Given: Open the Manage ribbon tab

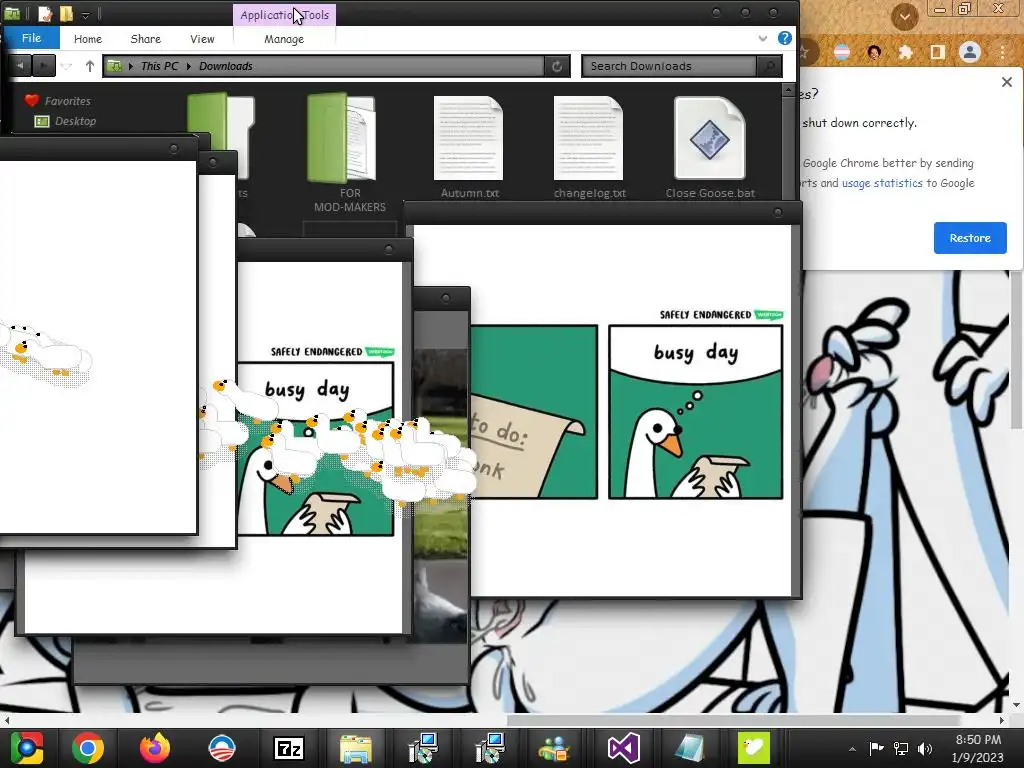Looking at the screenshot, I should [x=284, y=39].
